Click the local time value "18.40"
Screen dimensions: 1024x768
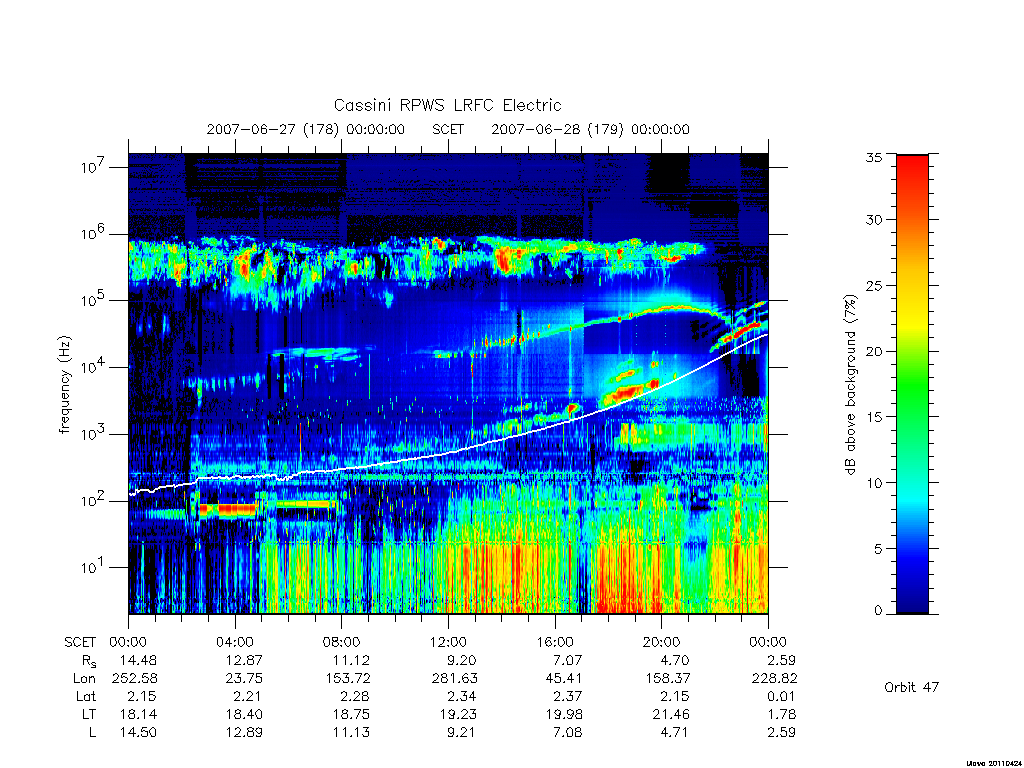coord(244,714)
